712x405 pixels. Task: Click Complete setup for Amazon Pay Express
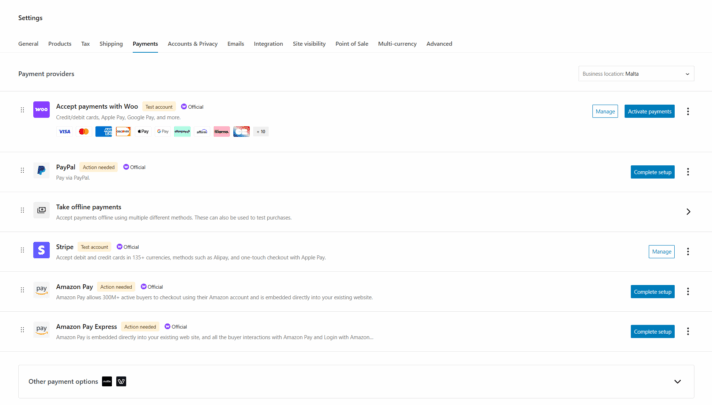pos(653,331)
